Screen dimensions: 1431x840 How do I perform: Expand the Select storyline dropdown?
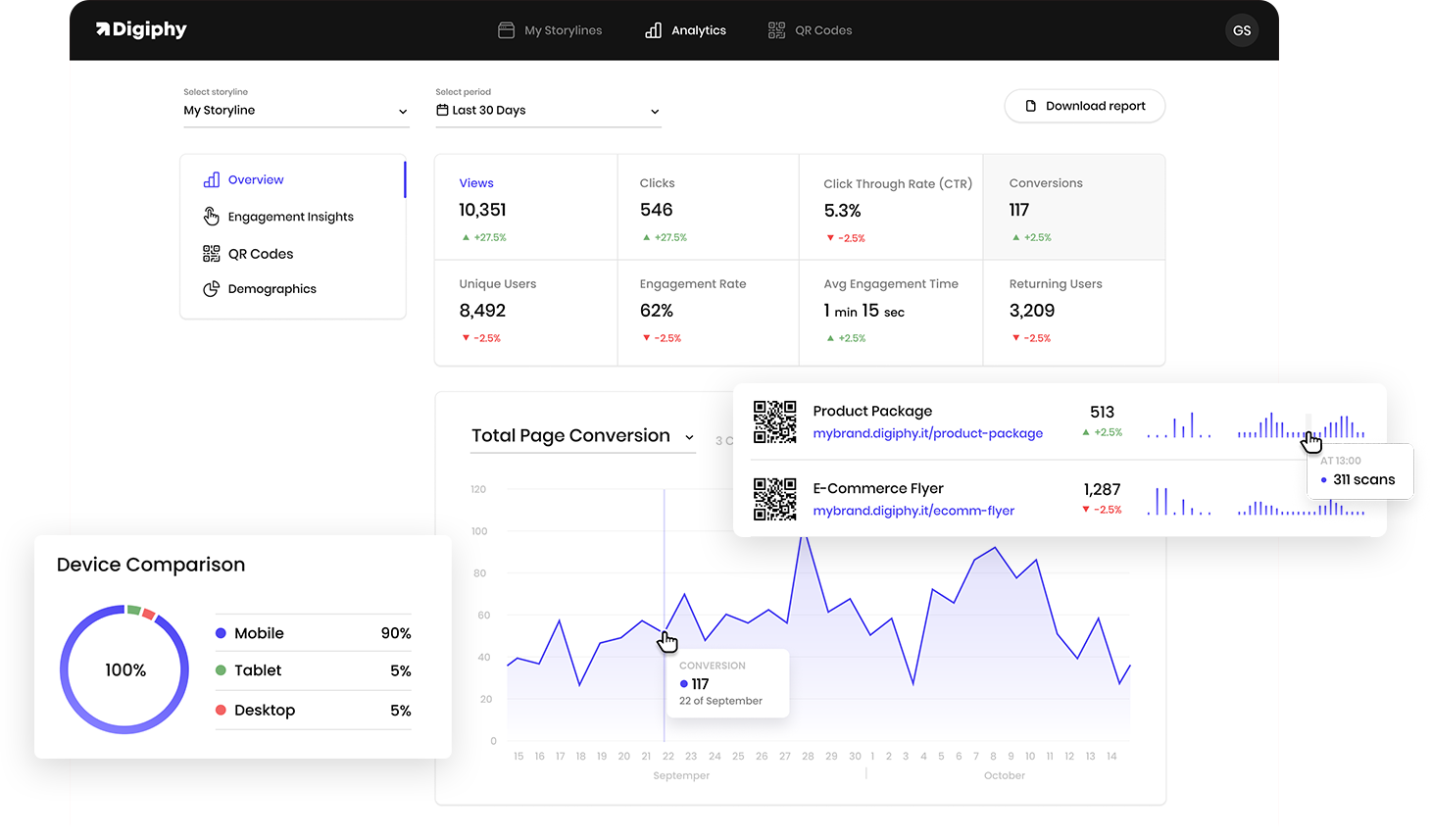(x=295, y=111)
